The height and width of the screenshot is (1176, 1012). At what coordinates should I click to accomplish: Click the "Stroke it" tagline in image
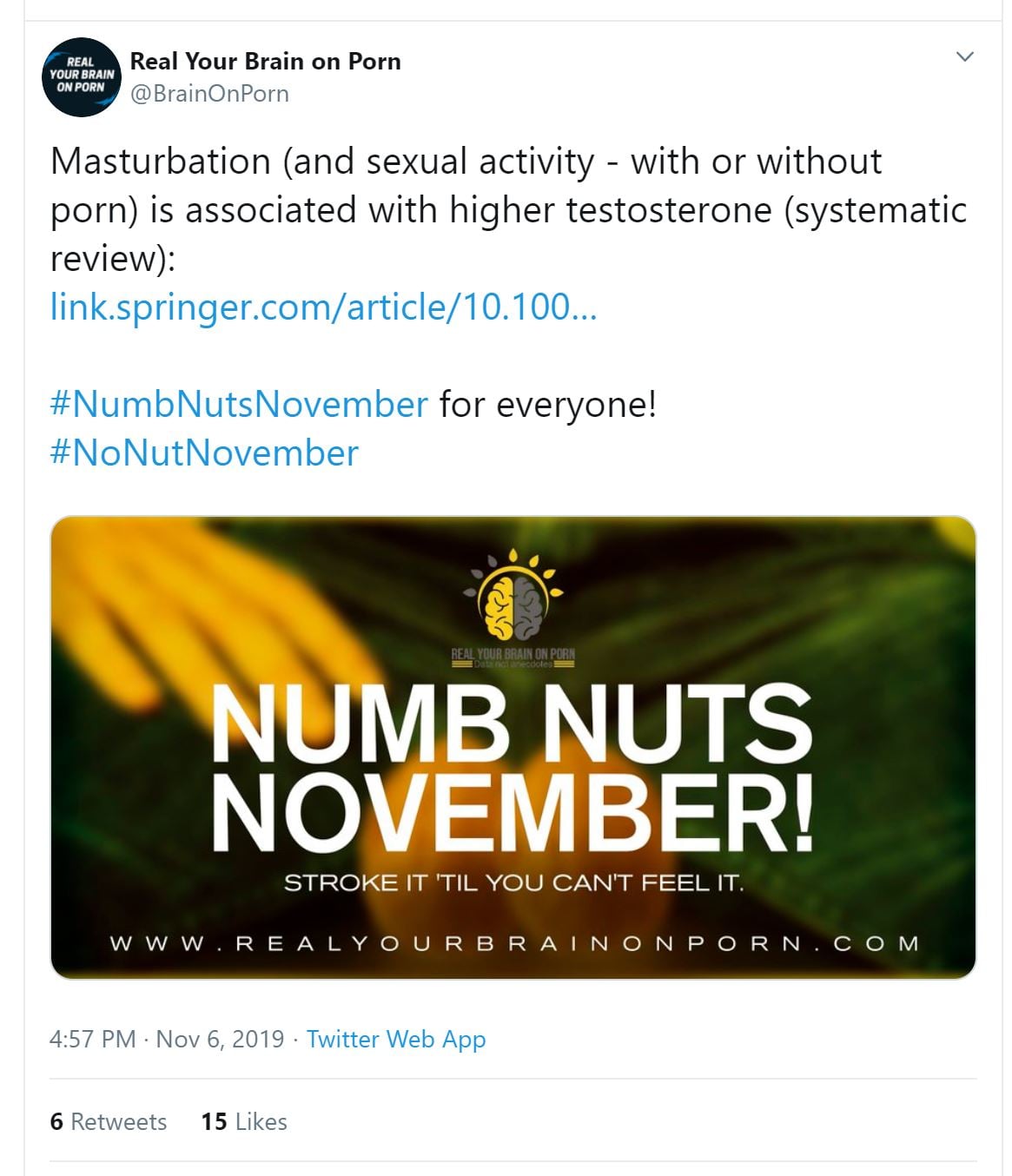513,883
